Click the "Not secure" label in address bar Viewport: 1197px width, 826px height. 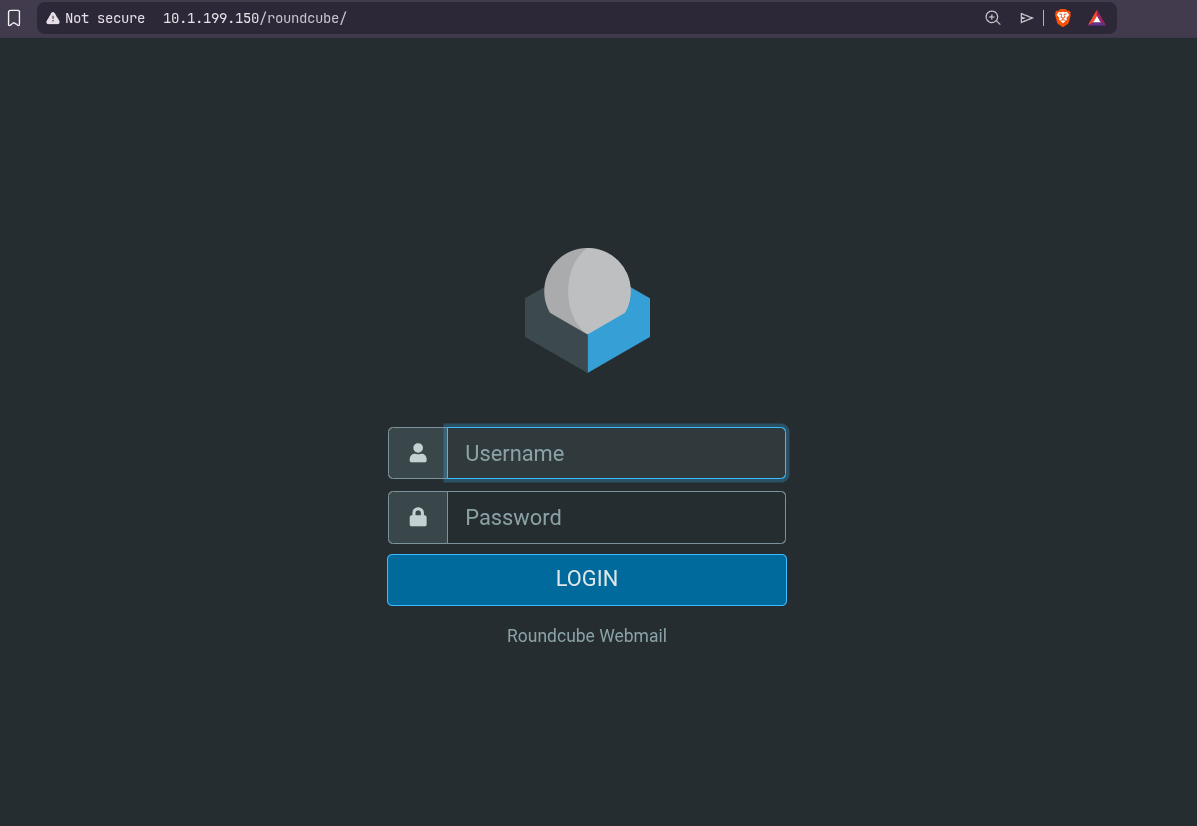[x=105, y=18]
